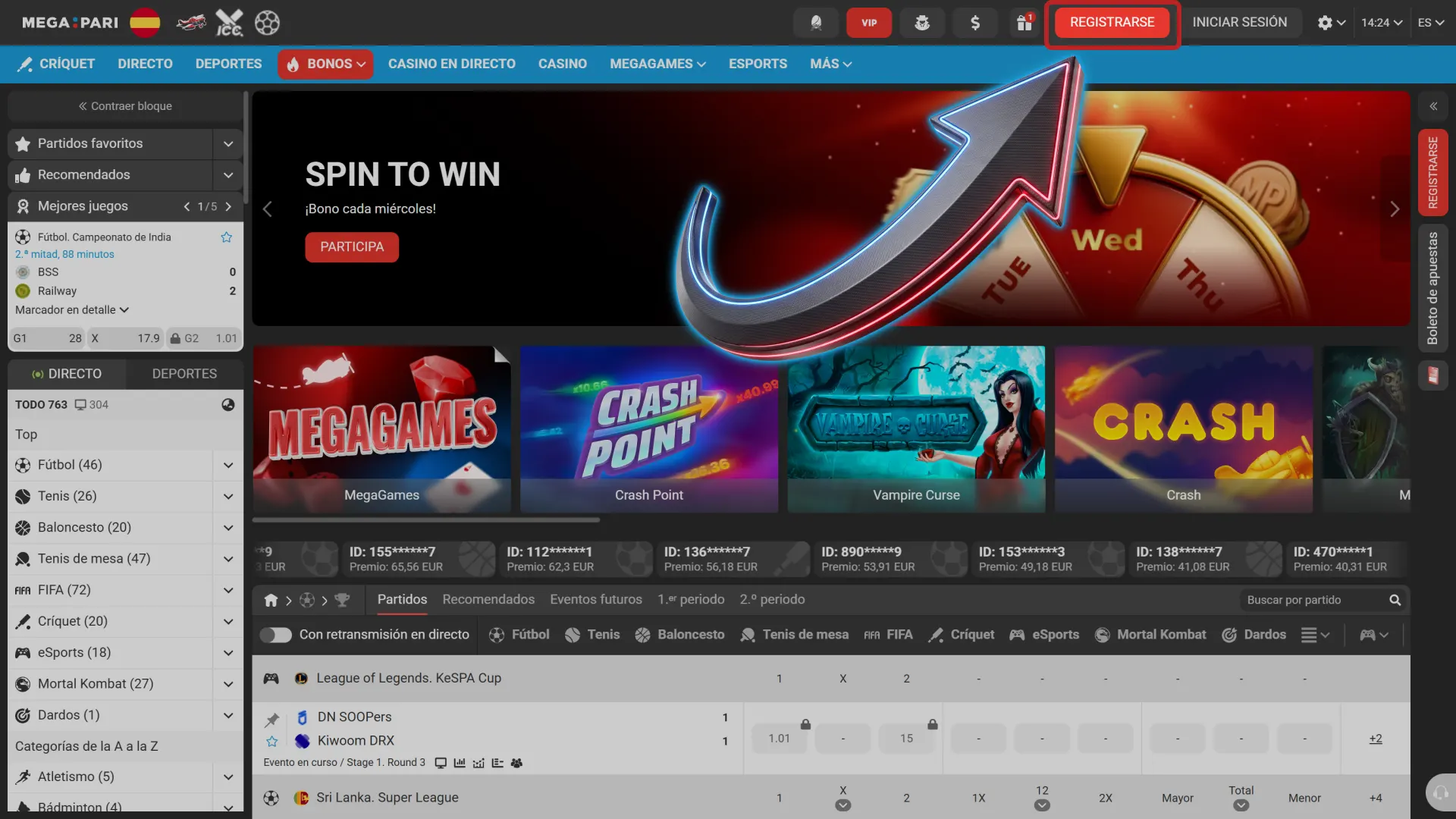Toggle Con retransmisión en directo switch
Image resolution: width=1456 pixels, height=819 pixels.
(276, 635)
